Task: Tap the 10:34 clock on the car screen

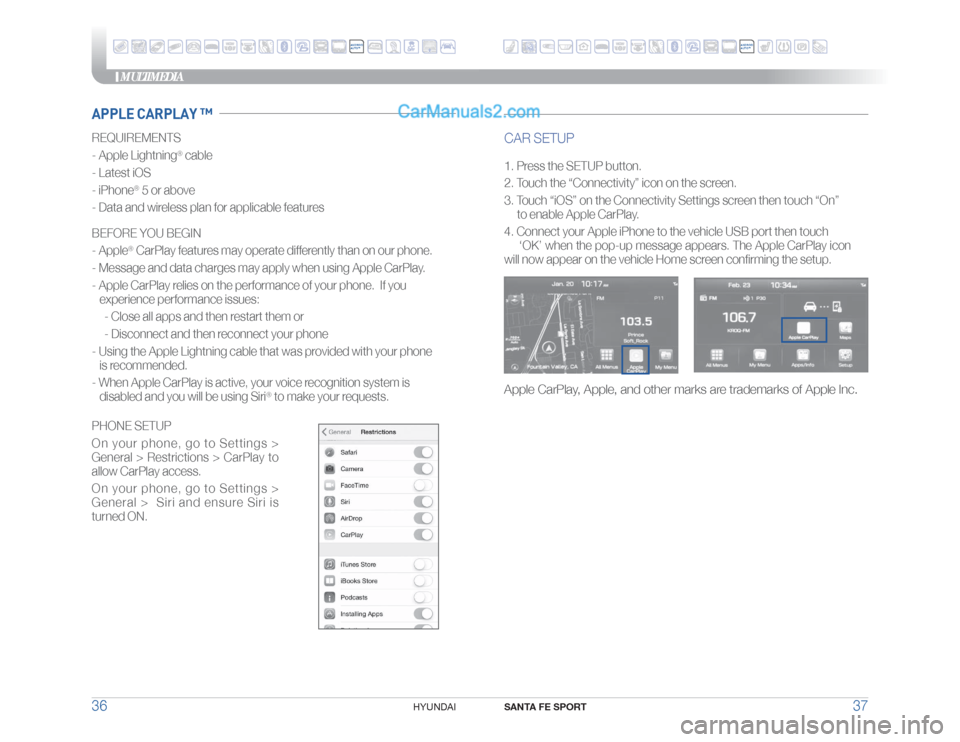Action: [784, 285]
